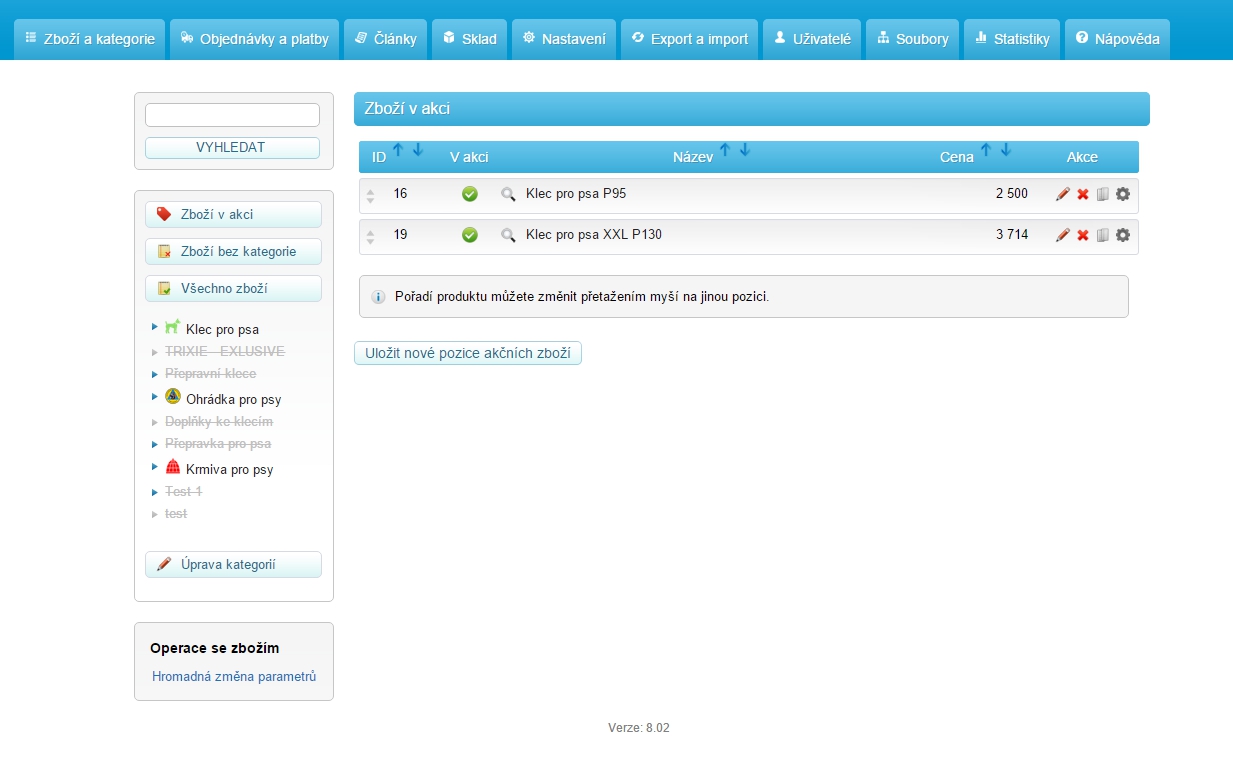Click the red delete cross for Klec pro psa XXL P130

[1083, 235]
